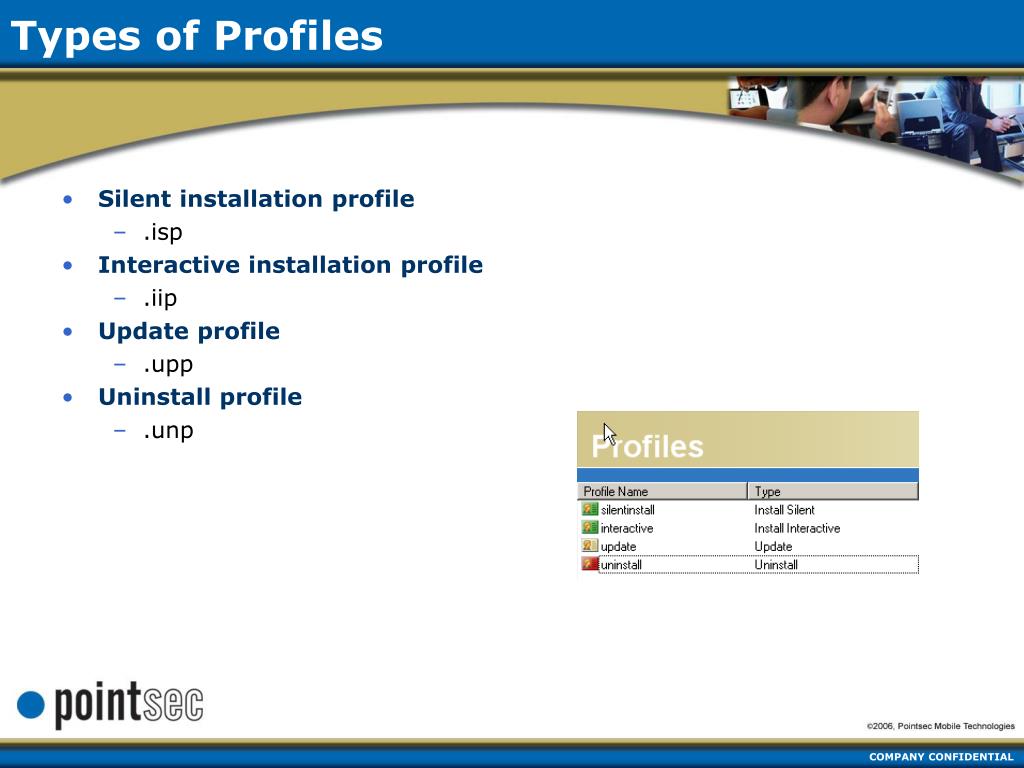Click the Uninstall profile bullet
The image size is (1024, 768).
pos(200,397)
